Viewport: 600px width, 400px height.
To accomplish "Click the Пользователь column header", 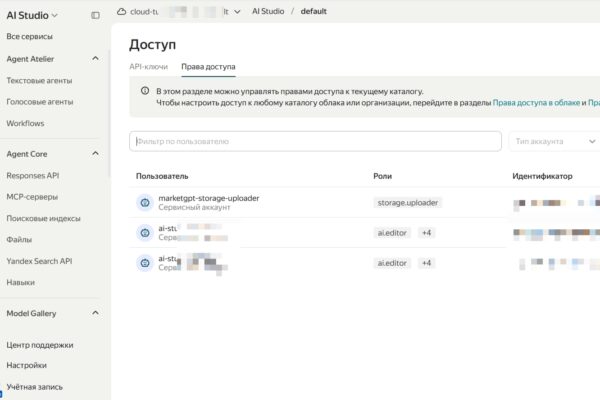I will (162, 176).
